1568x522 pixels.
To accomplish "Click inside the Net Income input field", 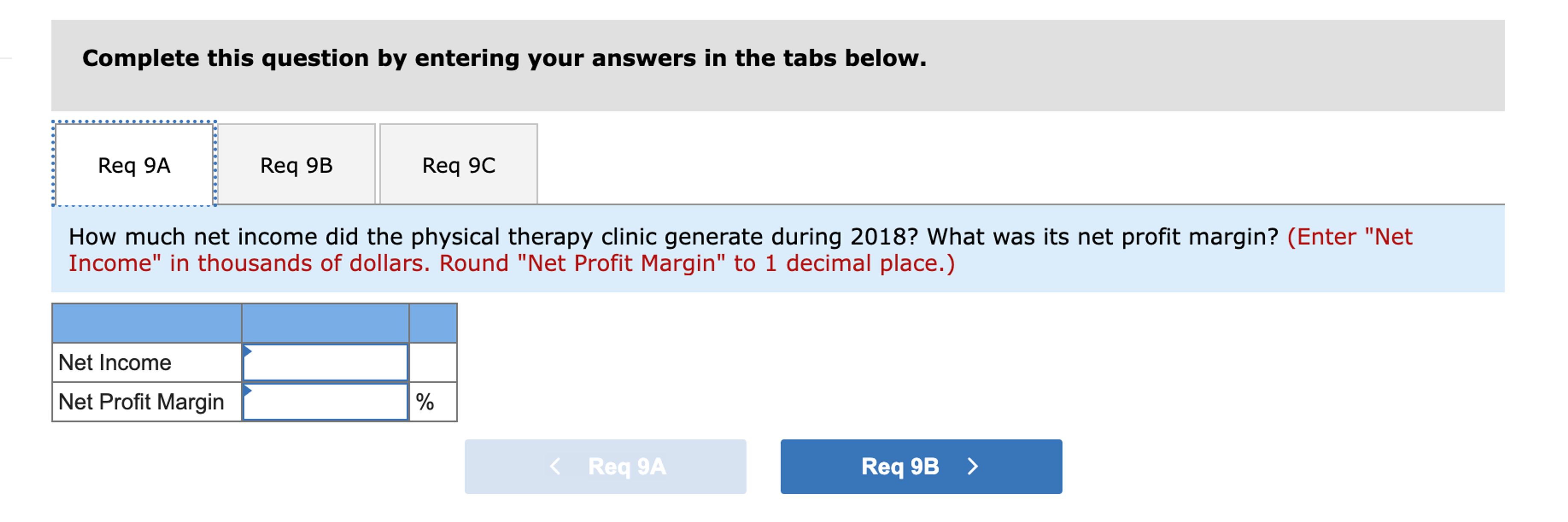I will pos(326,362).
